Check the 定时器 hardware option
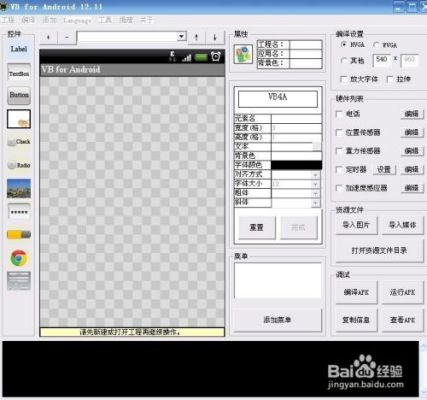This screenshot has height=400, width=427. tap(339, 170)
